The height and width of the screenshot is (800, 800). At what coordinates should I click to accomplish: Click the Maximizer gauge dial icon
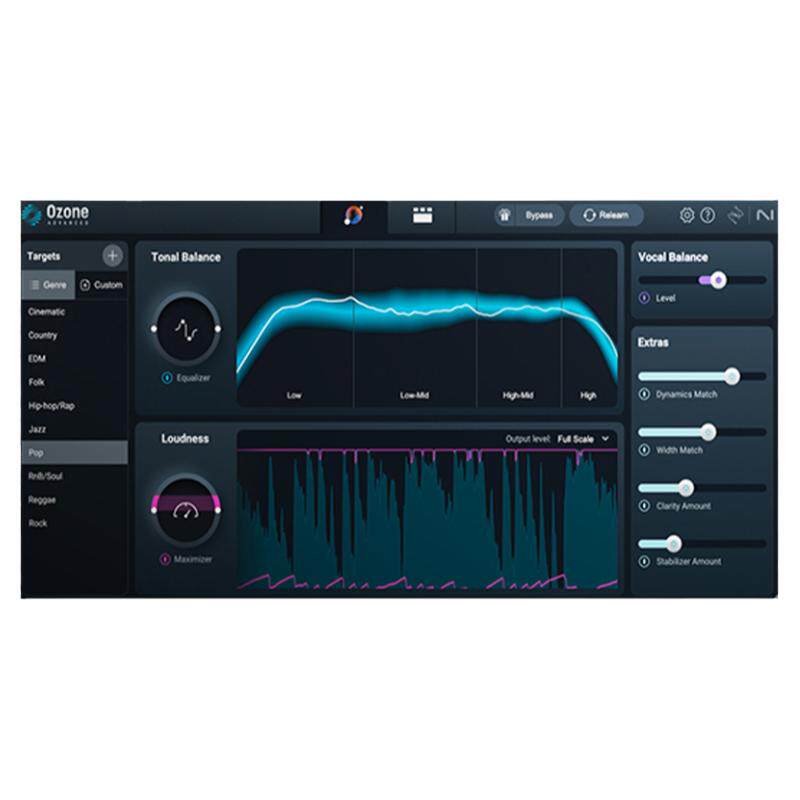pos(186,510)
